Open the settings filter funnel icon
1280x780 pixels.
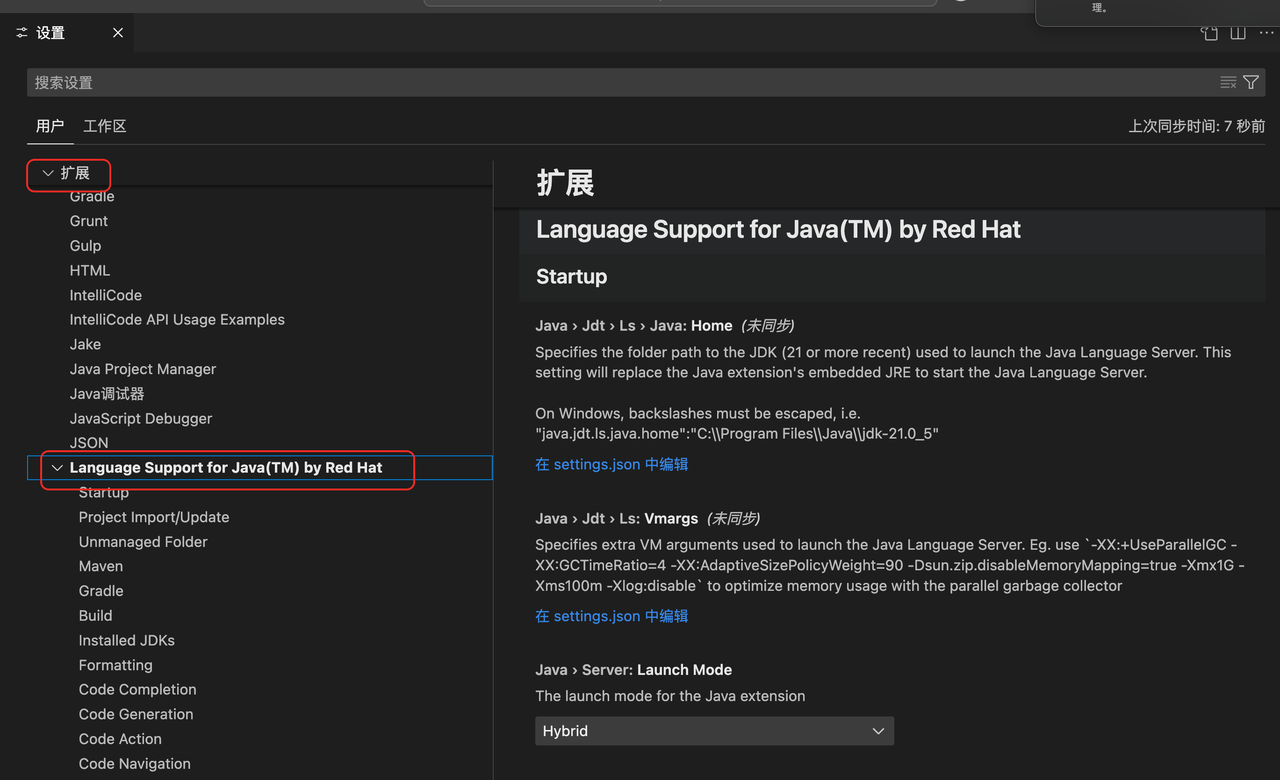(x=1251, y=82)
